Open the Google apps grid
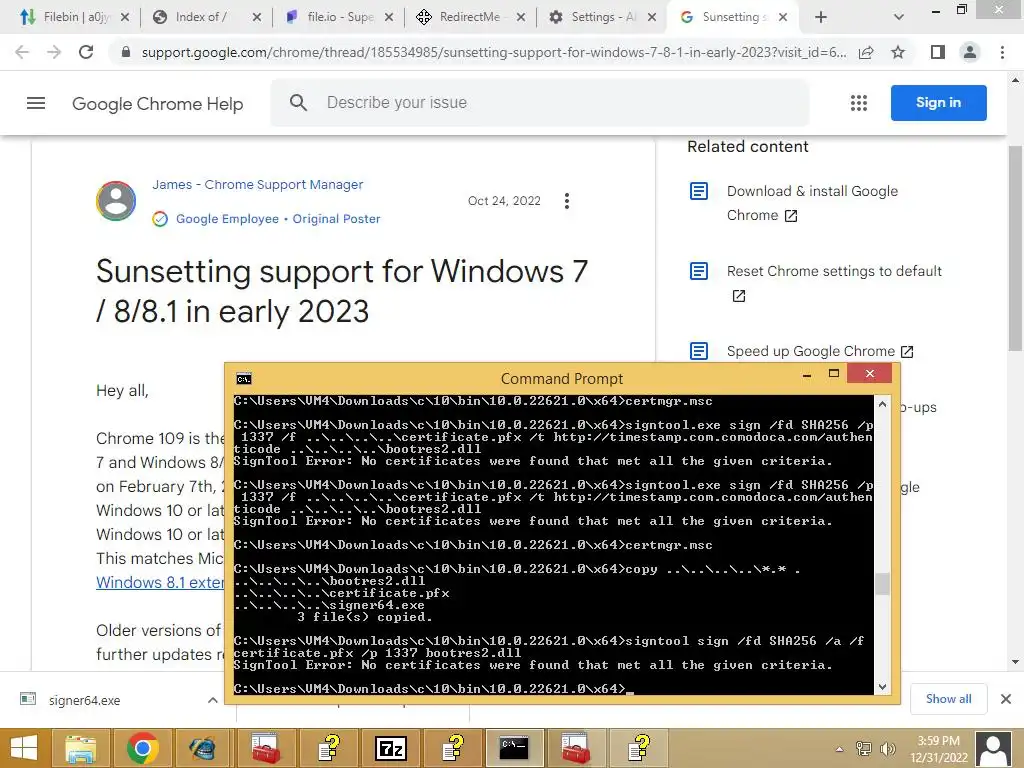 tap(859, 103)
